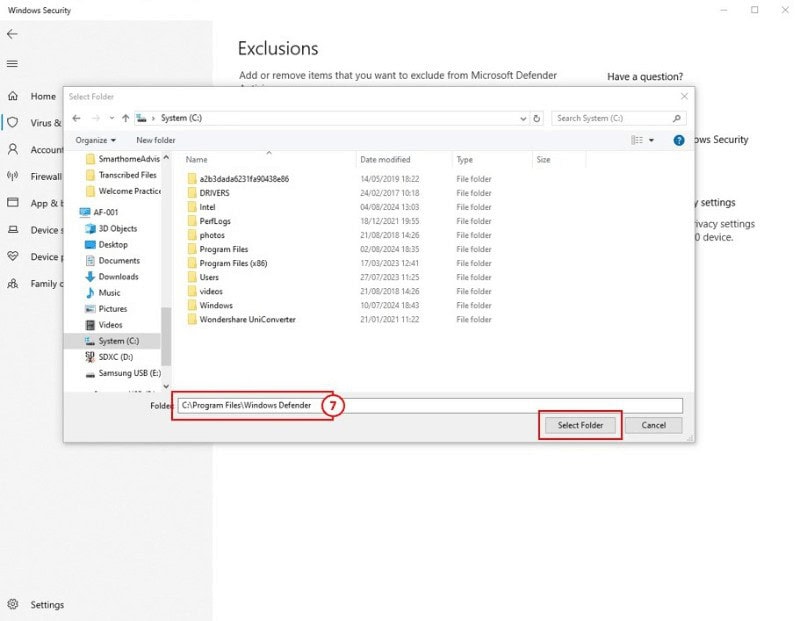Click the Cancel button
The width and height of the screenshot is (800, 621).
coord(654,425)
